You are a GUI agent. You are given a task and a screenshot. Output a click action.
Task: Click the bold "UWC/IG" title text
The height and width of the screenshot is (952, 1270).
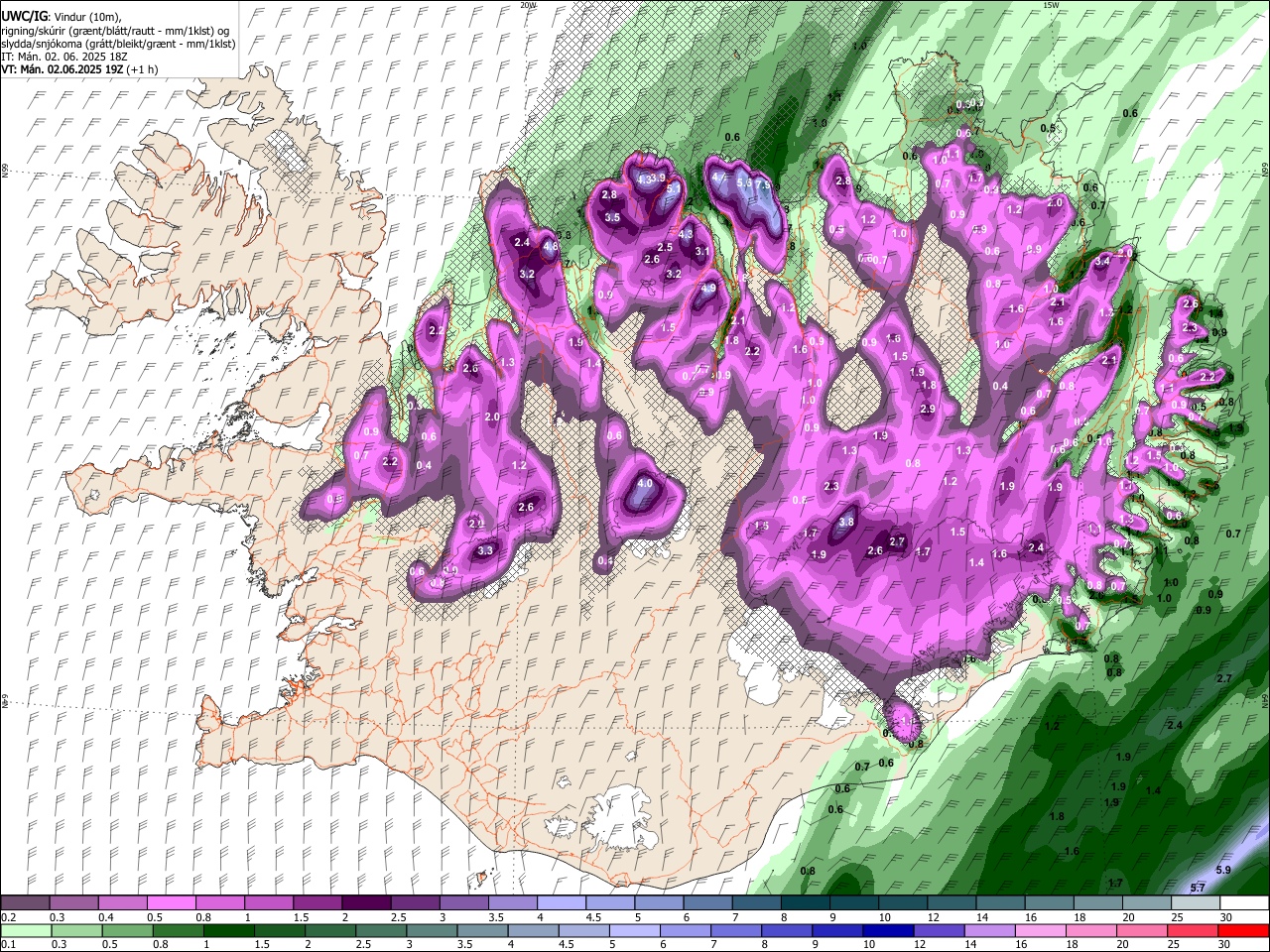point(24,16)
